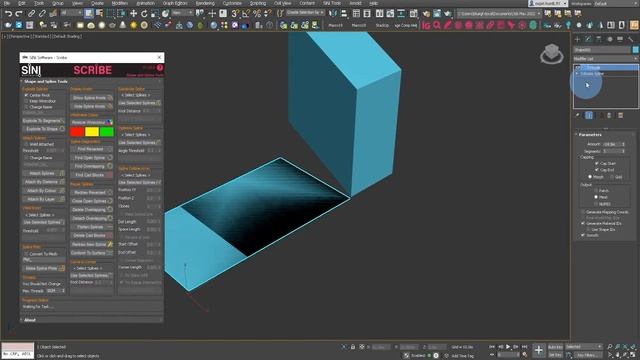Click Explode To Segments button
640x360 pixels.
point(43,121)
